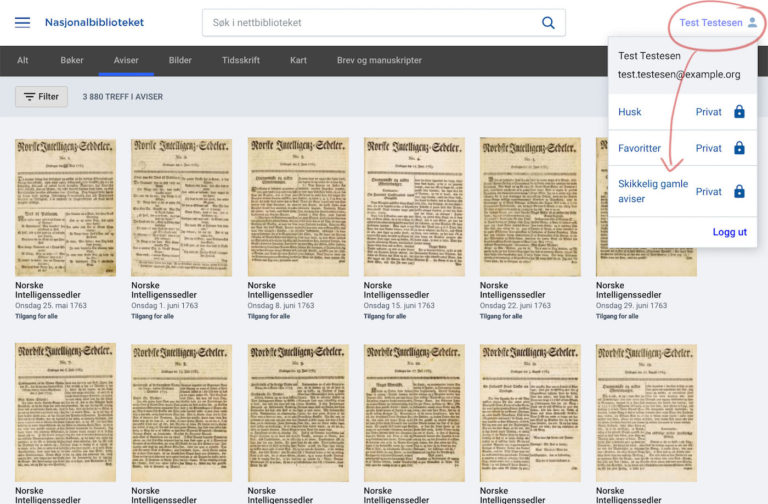Click the lock icon beside Favoritter

pos(739,148)
